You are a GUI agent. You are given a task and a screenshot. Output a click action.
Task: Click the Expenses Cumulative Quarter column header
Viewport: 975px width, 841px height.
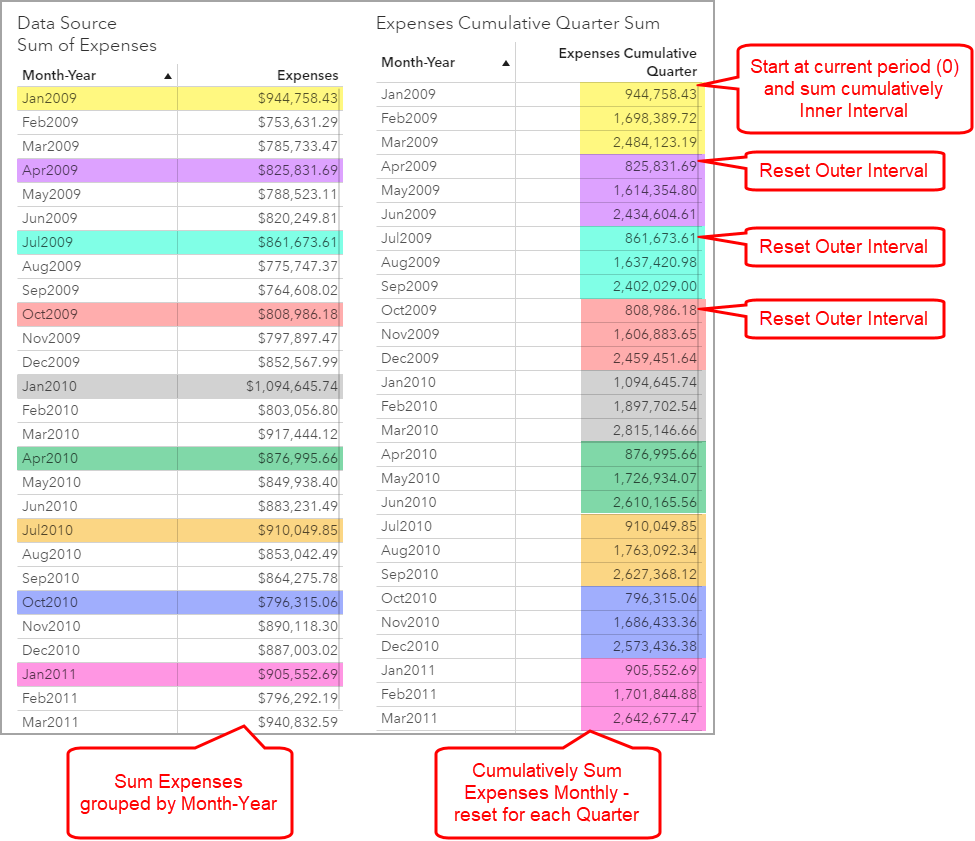pyautogui.click(x=627, y=62)
